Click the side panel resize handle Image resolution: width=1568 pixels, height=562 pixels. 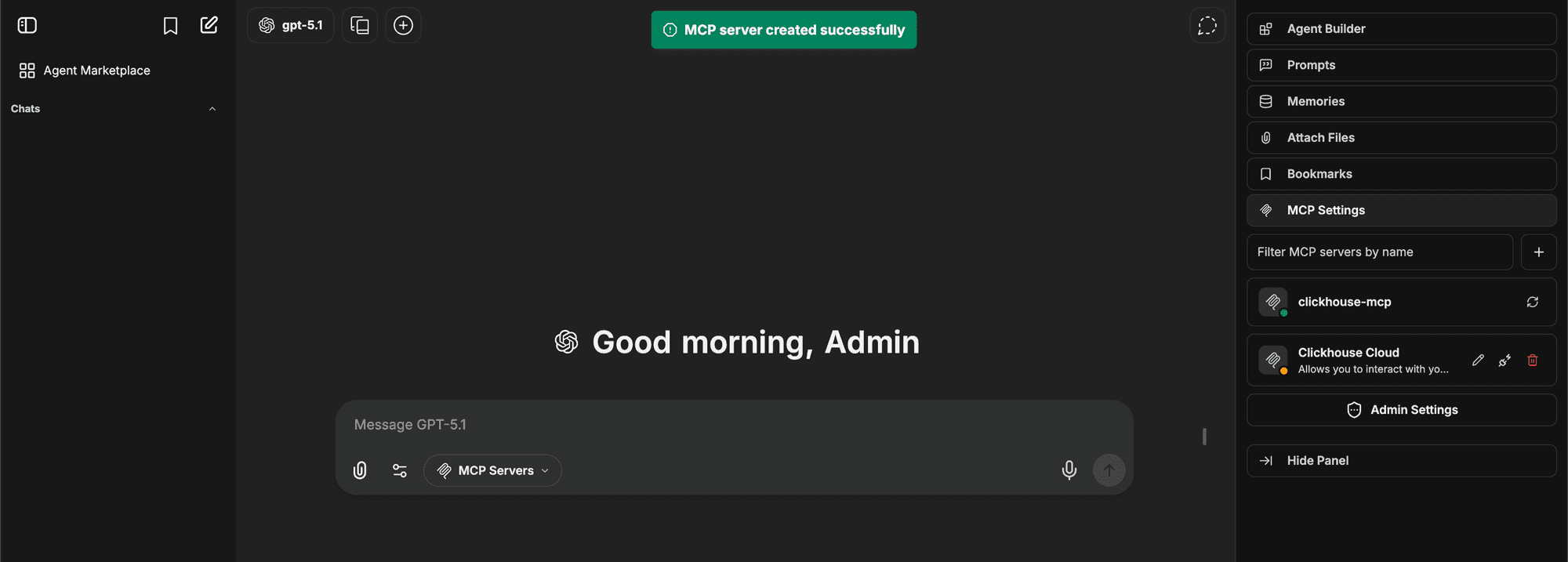pos(1204,437)
